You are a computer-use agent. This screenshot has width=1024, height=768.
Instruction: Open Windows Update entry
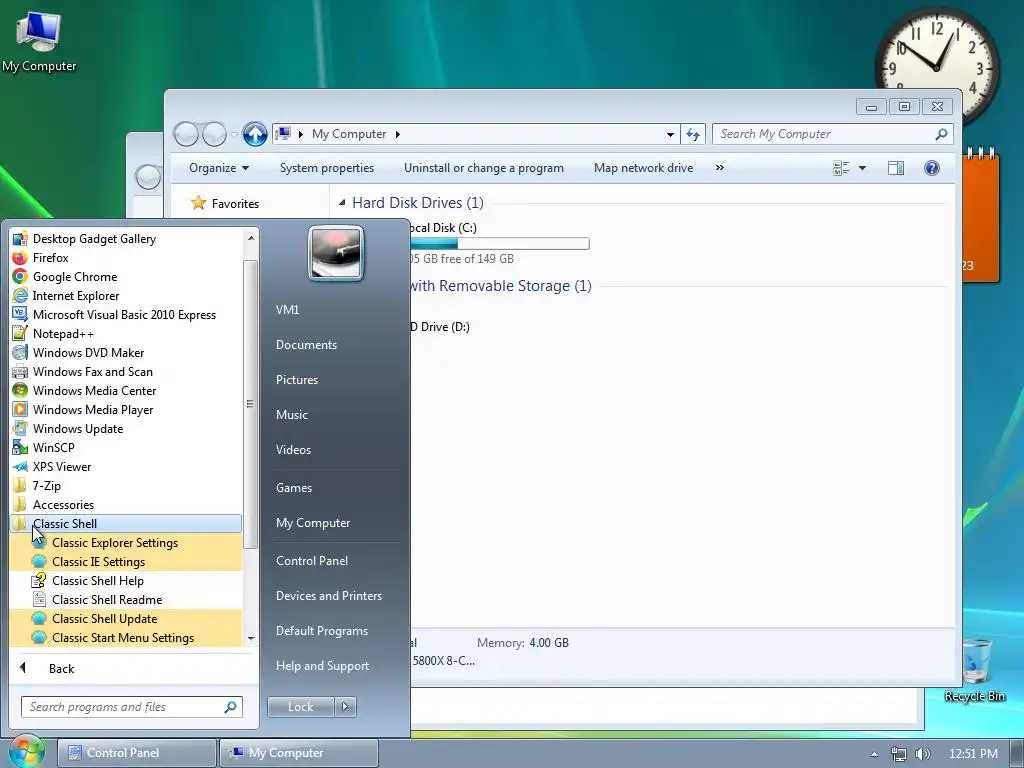tap(125, 428)
